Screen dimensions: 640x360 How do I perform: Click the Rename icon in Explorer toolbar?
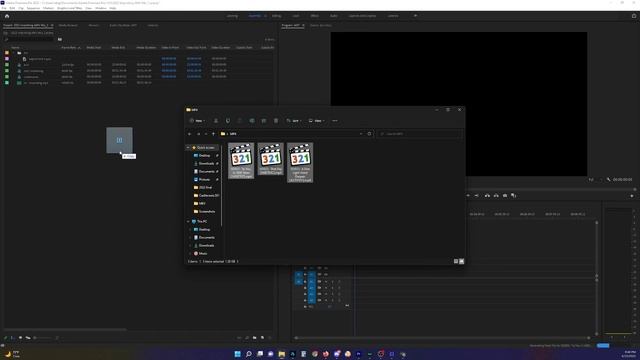[252, 121]
